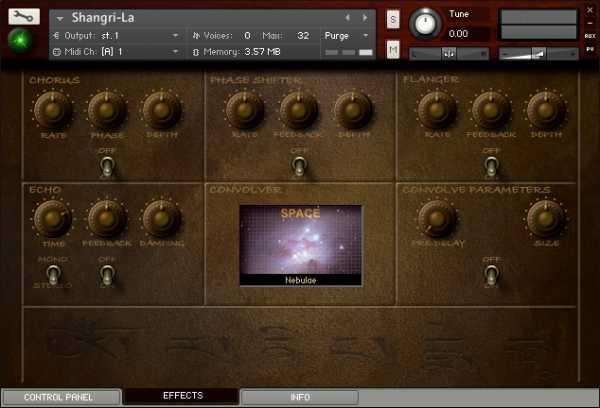Click the Space nebula convolver image
Screen dimensions: 600x408
pos(300,240)
